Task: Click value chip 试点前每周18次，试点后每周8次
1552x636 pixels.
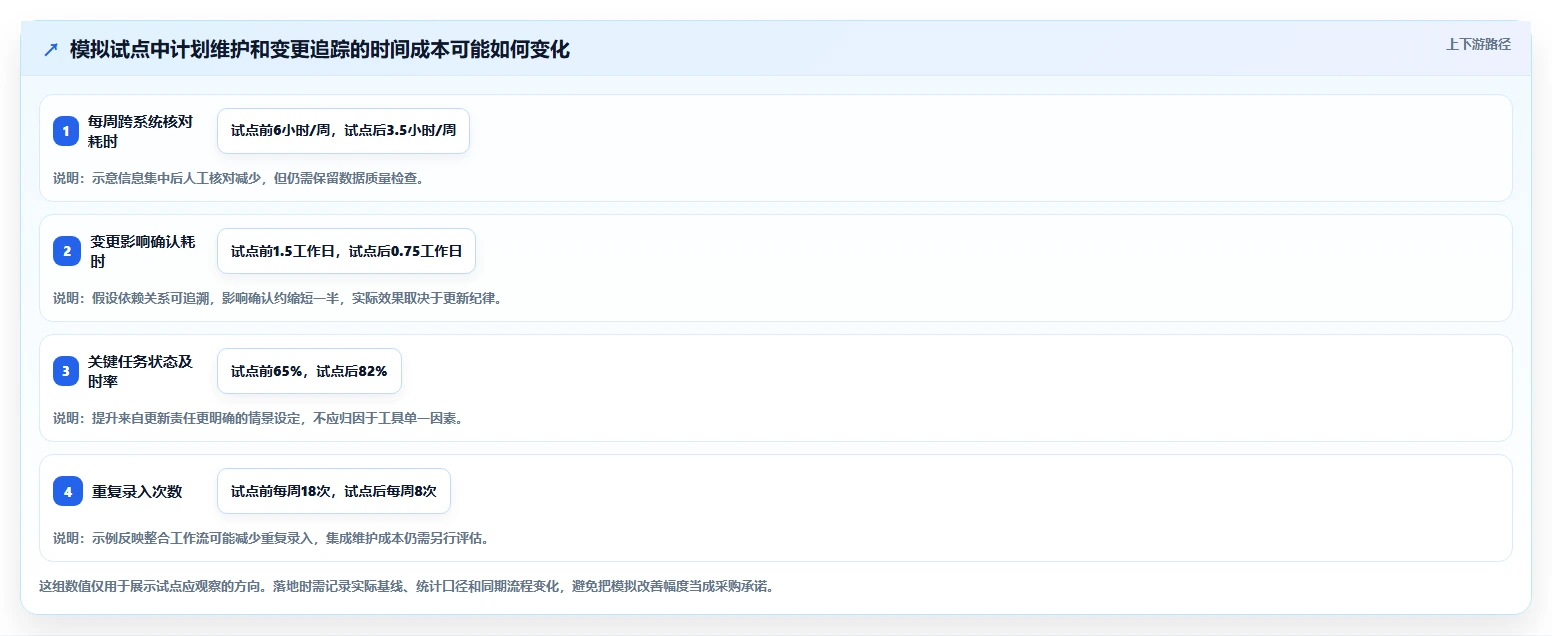Action: 334,491
